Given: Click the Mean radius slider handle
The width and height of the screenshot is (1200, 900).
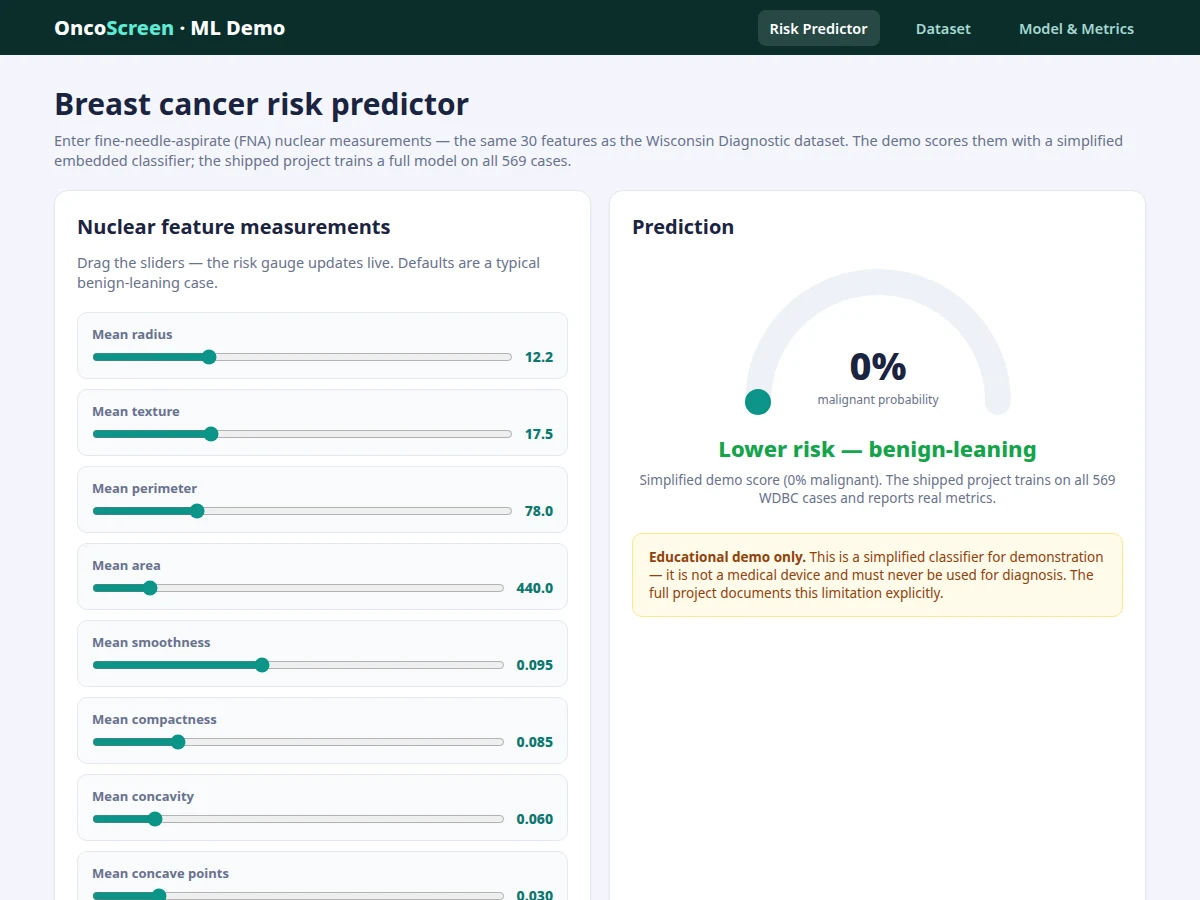Looking at the screenshot, I should 209,357.
